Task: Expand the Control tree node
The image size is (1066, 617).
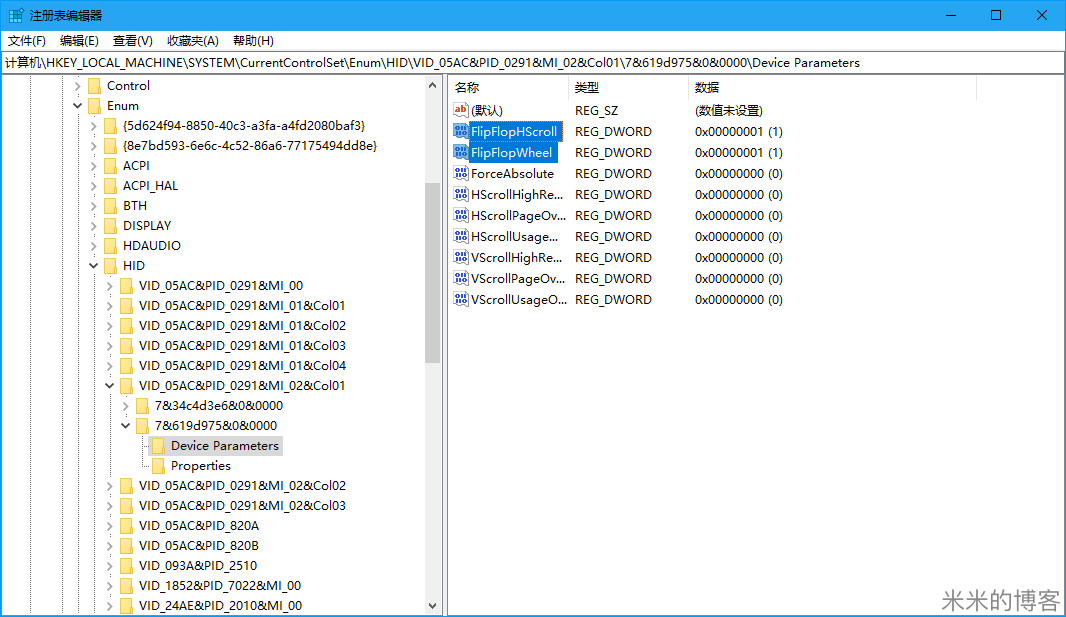Action: pos(77,86)
